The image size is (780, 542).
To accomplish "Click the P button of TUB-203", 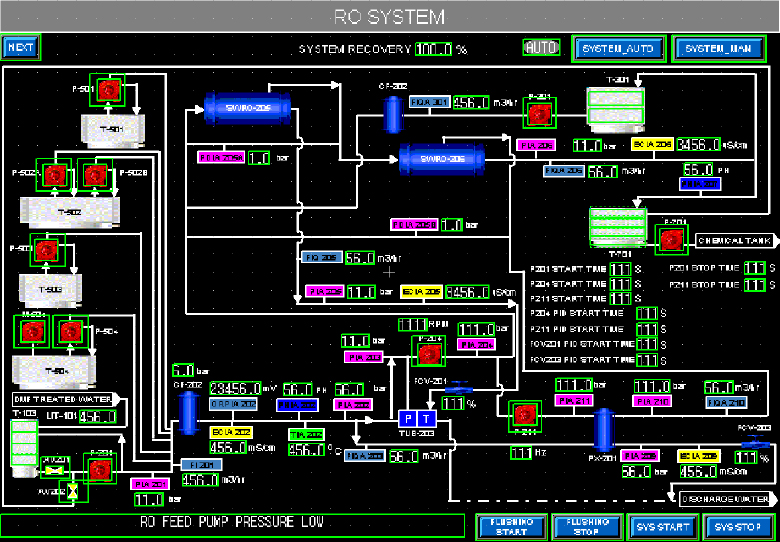I will click(x=408, y=419).
